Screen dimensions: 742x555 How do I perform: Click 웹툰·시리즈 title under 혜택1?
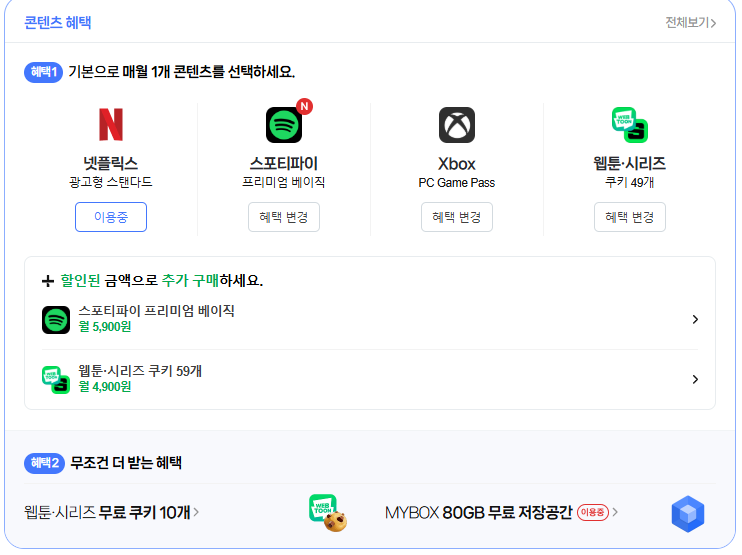pos(629,164)
